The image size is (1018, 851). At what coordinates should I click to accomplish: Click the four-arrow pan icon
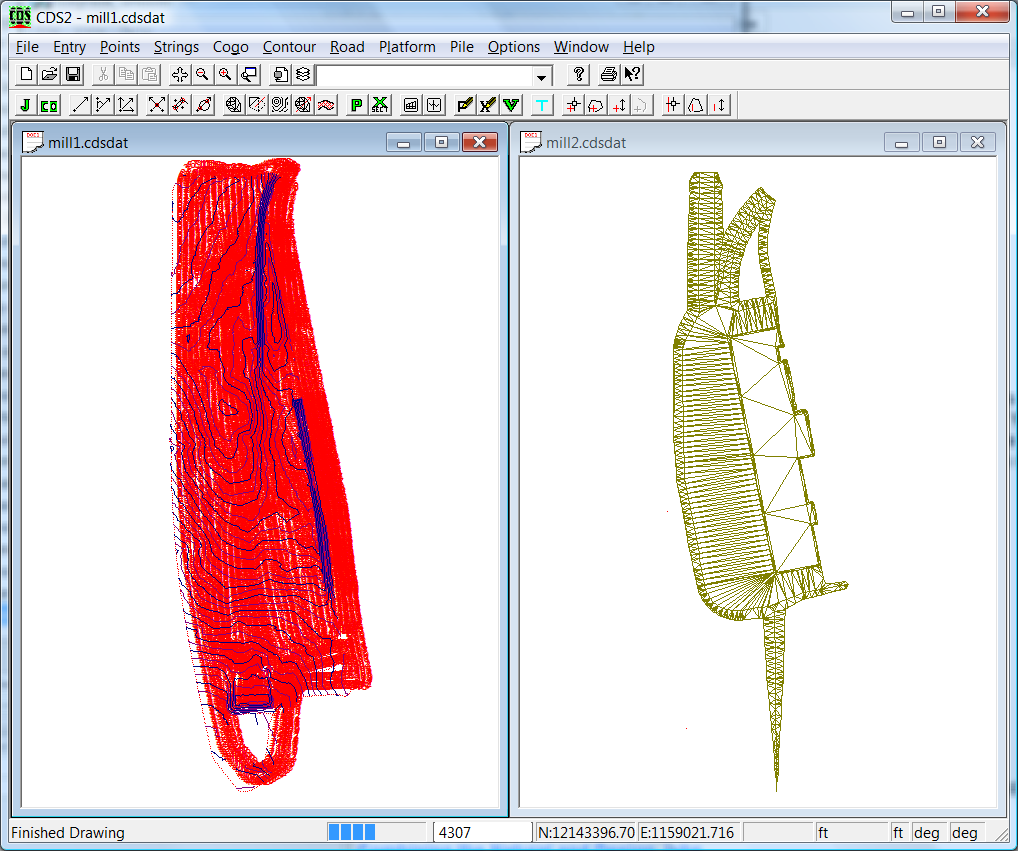(x=180, y=75)
